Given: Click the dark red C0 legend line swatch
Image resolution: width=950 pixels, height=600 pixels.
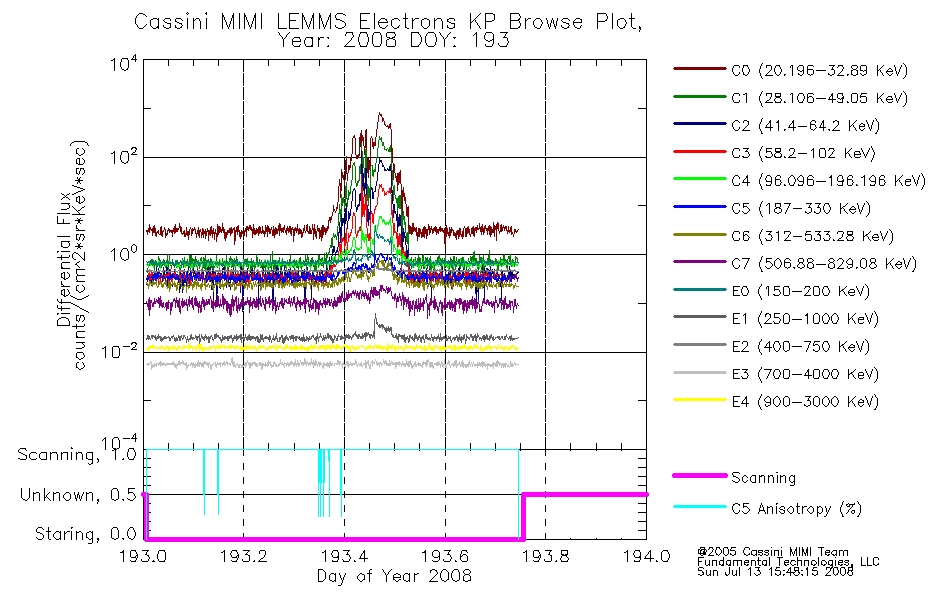Looking at the screenshot, I should click(x=700, y=69).
